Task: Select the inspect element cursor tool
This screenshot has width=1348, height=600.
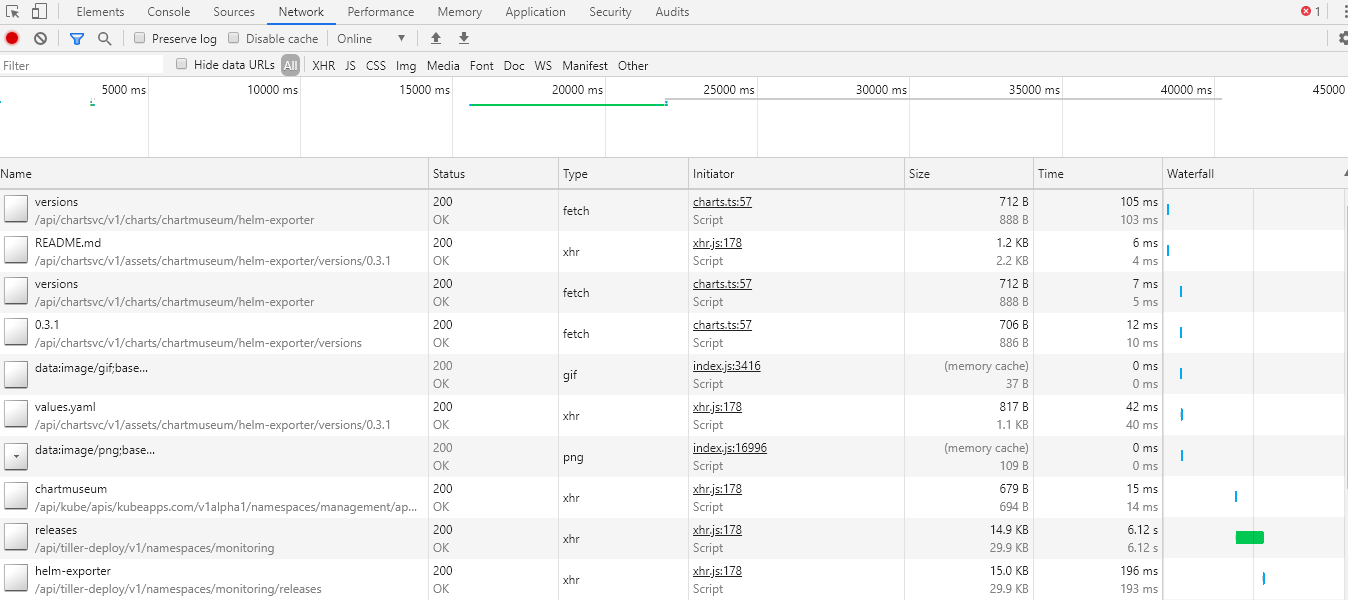Action: coord(14,11)
